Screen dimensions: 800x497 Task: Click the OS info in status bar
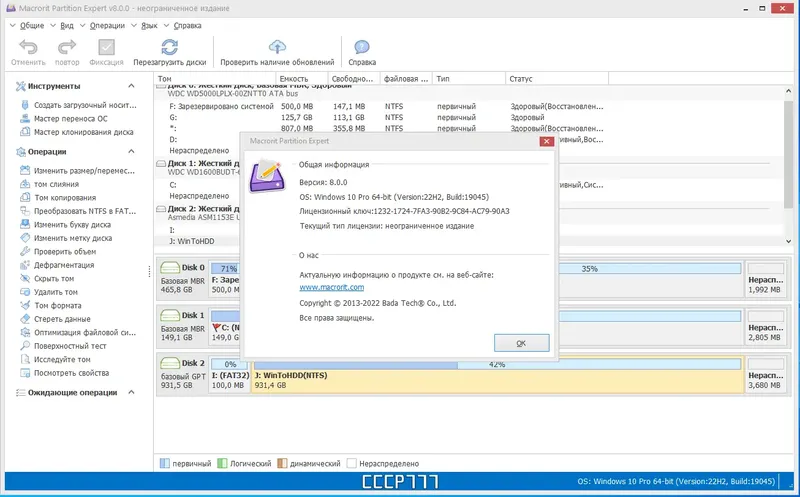coord(676,481)
